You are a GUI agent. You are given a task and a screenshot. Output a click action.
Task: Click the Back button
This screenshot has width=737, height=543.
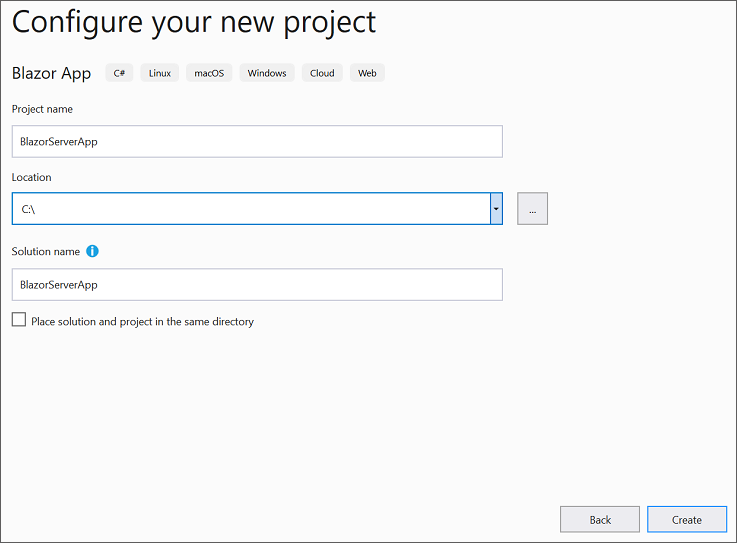(x=599, y=520)
